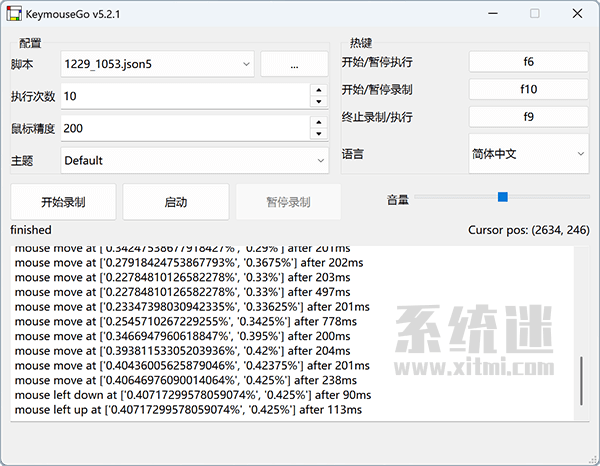Click the 开始录制 button
Screen dimensions: 600x466
(63, 202)
